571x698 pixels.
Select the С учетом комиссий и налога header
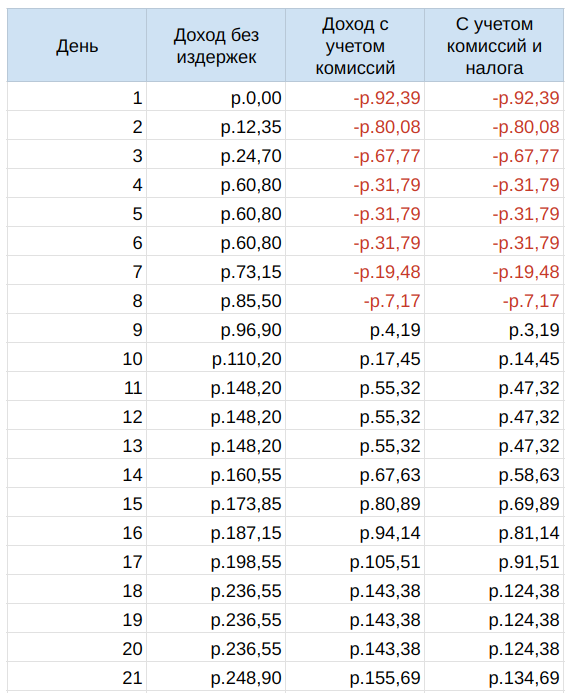(x=494, y=45)
